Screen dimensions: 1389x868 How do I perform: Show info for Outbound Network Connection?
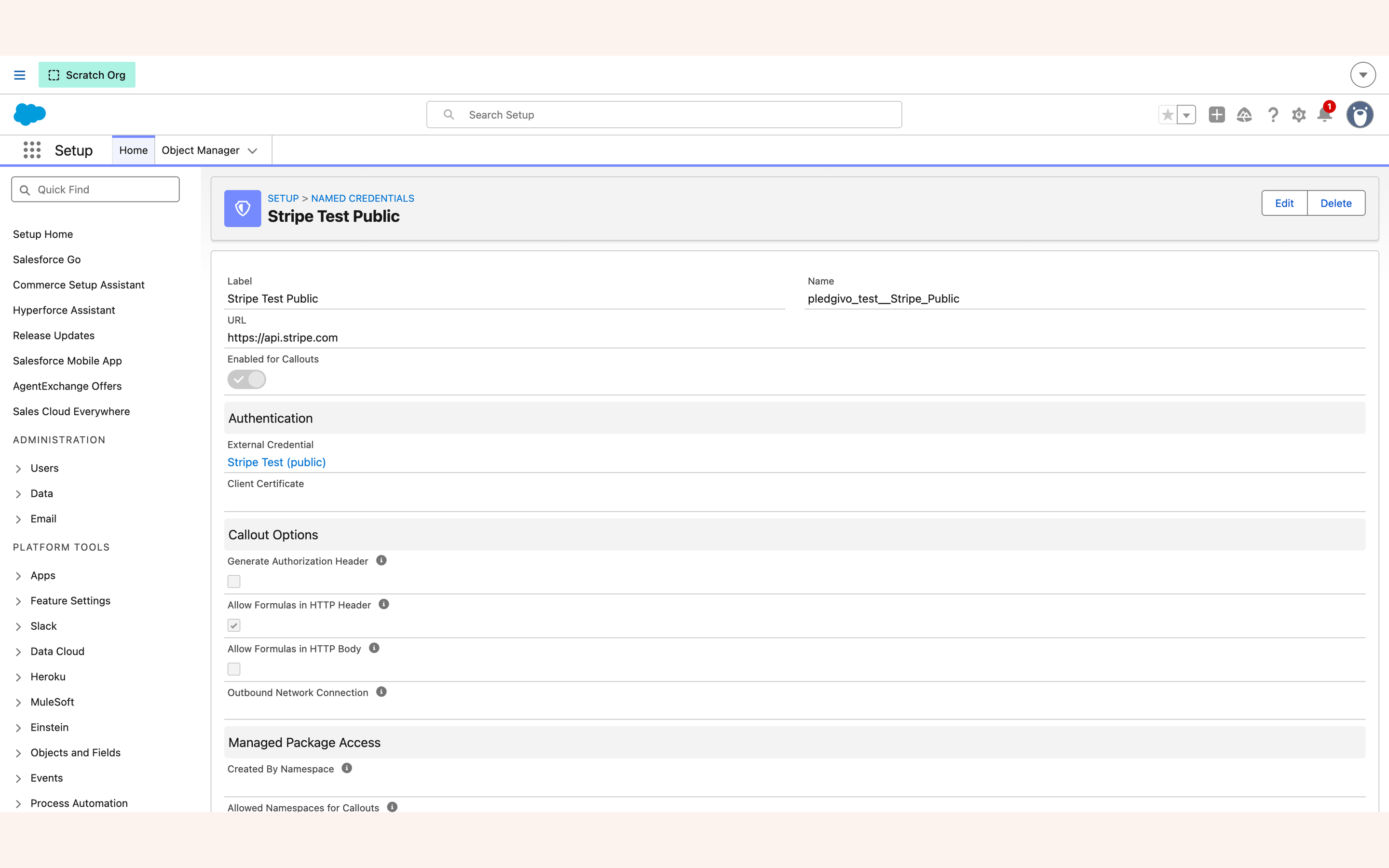coord(381,692)
